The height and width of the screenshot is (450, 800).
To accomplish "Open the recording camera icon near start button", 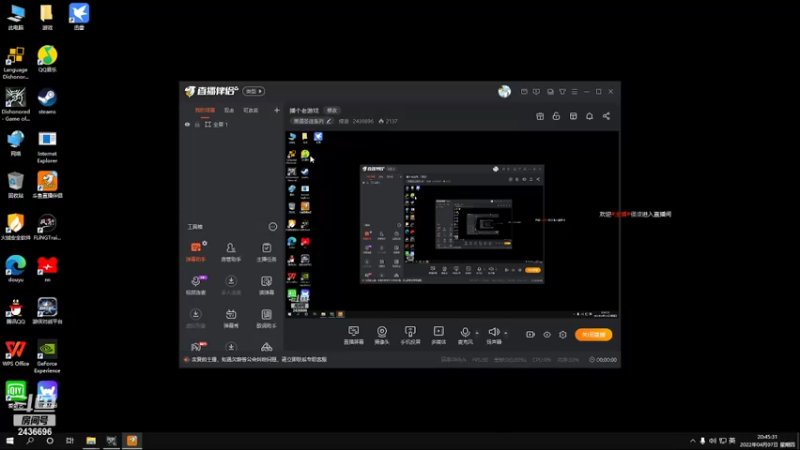I will coord(531,335).
